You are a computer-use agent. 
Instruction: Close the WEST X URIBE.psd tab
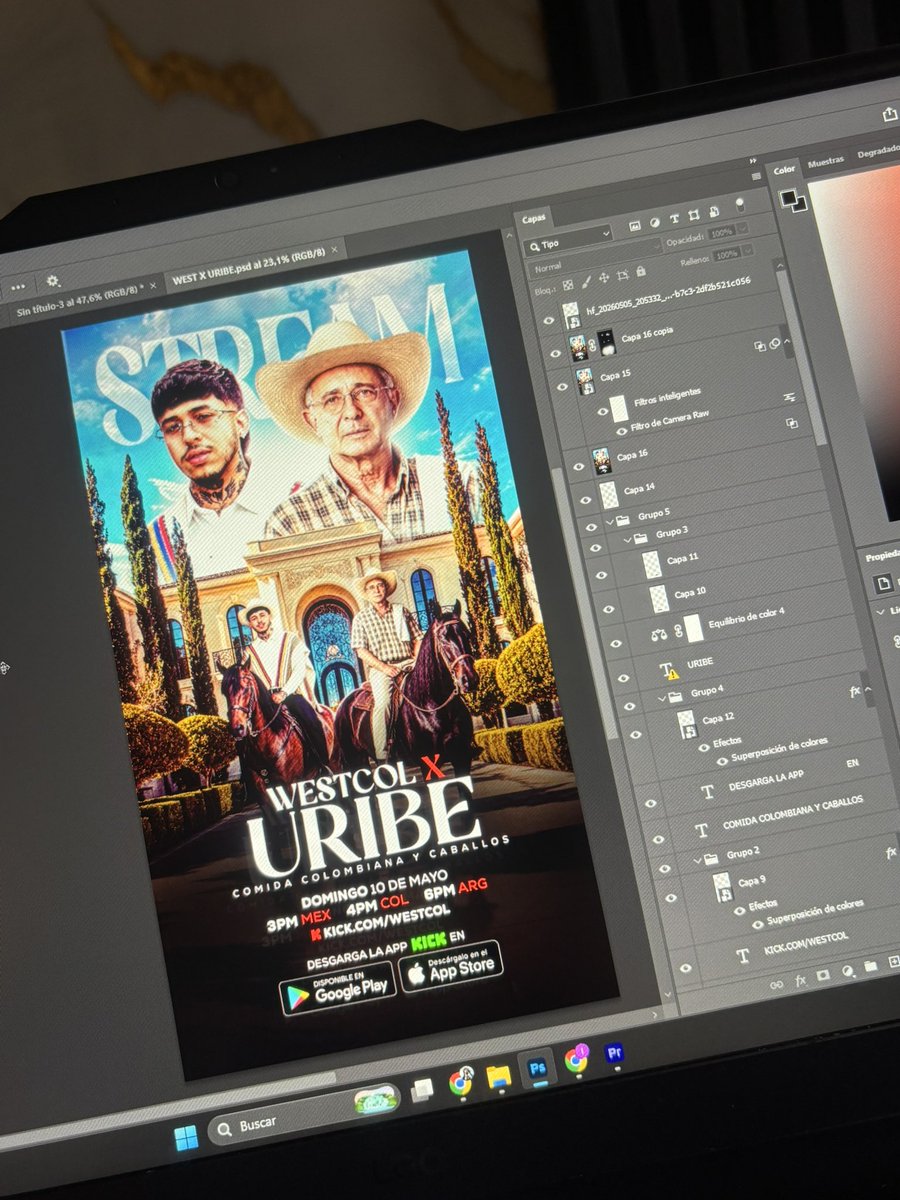coord(336,247)
